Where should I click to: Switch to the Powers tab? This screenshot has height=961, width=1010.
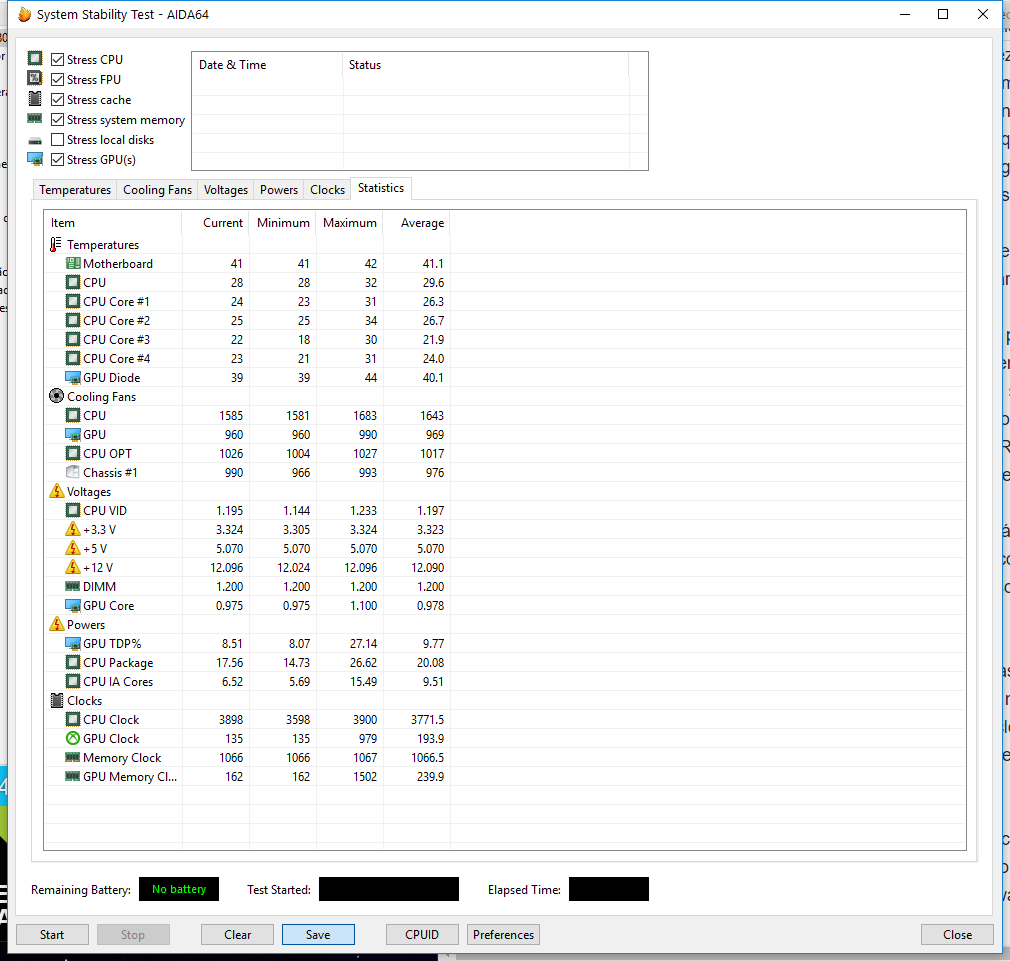click(279, 189)
